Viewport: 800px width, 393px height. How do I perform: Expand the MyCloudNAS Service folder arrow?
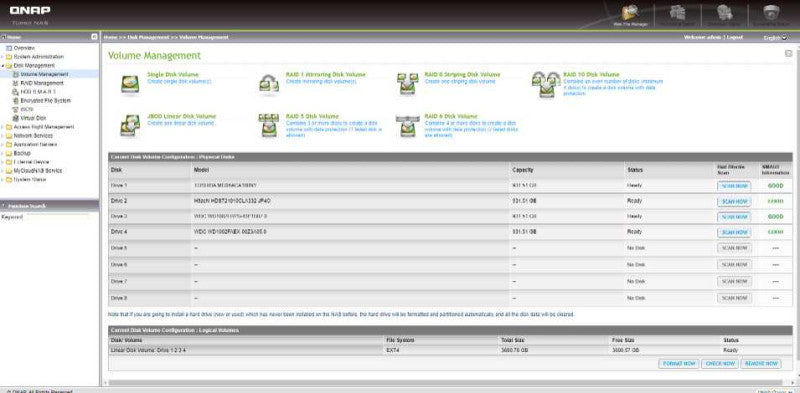point(3,171)
